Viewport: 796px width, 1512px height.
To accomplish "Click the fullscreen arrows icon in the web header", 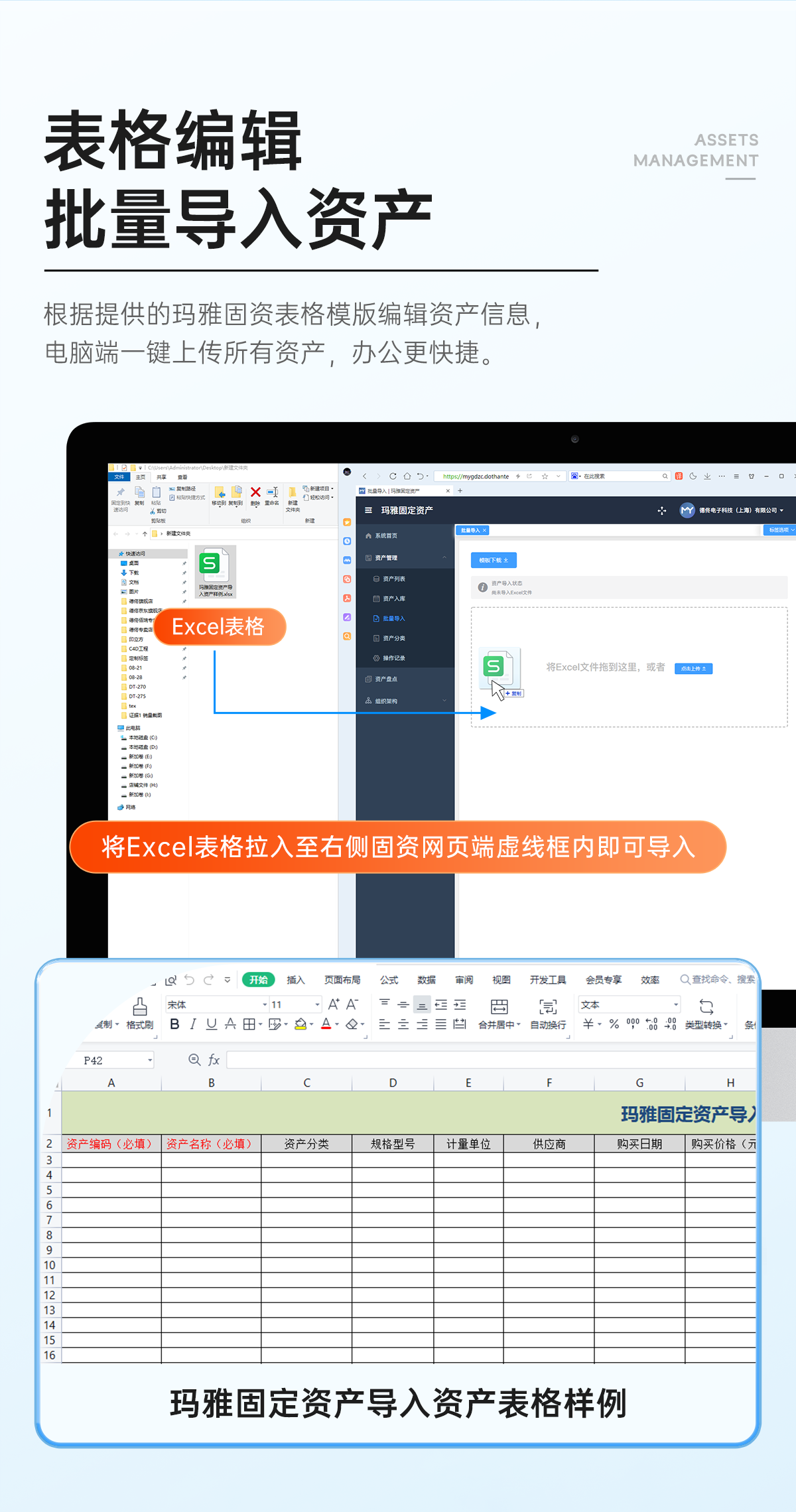I will tap(661, 510).
